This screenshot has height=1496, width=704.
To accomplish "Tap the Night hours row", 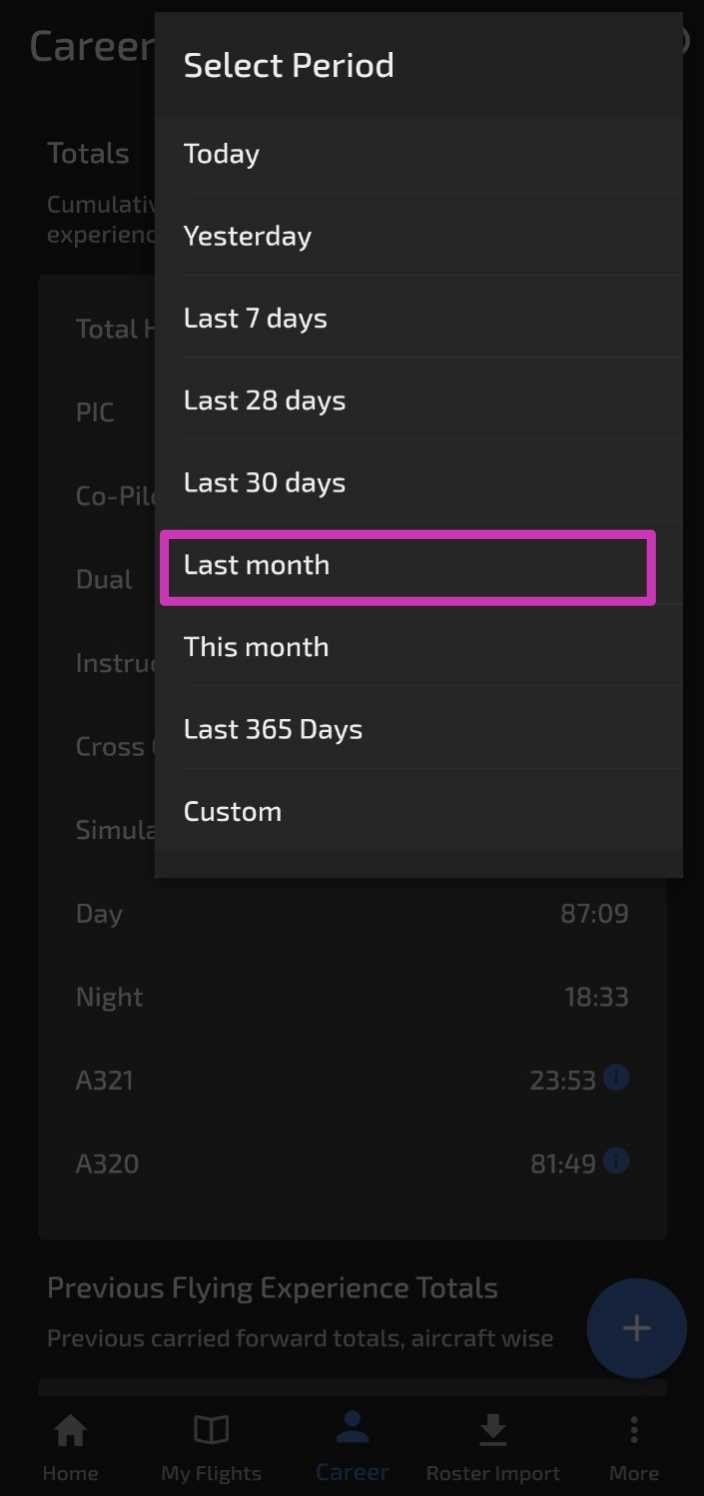I will coord(352,997).
